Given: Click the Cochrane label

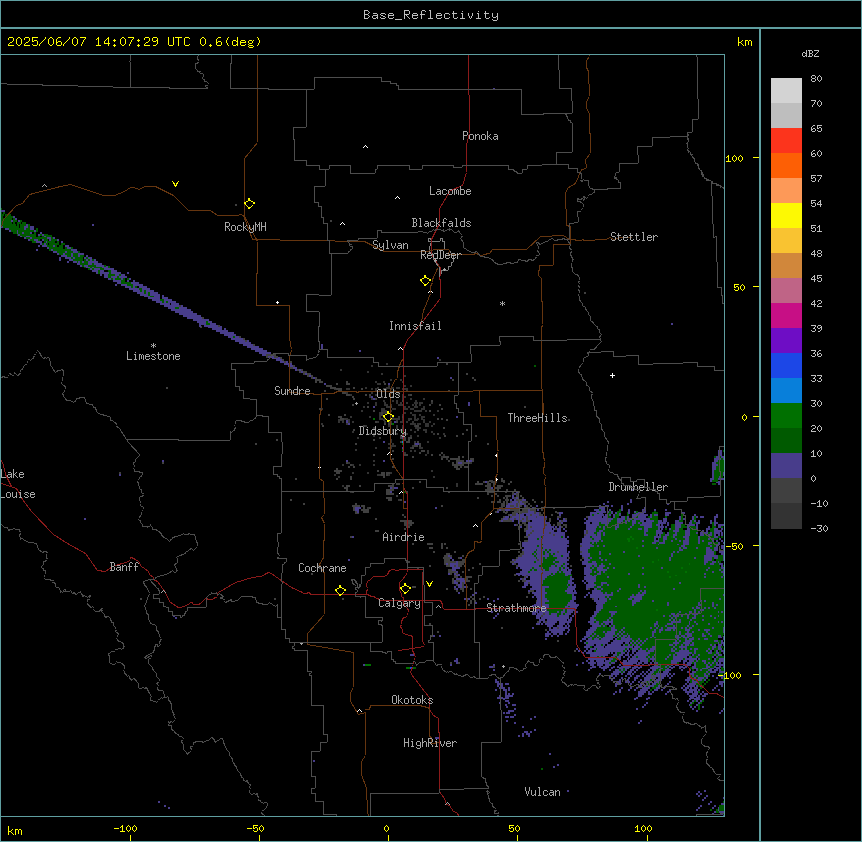Looking at the screenshot, I should 322,568.
